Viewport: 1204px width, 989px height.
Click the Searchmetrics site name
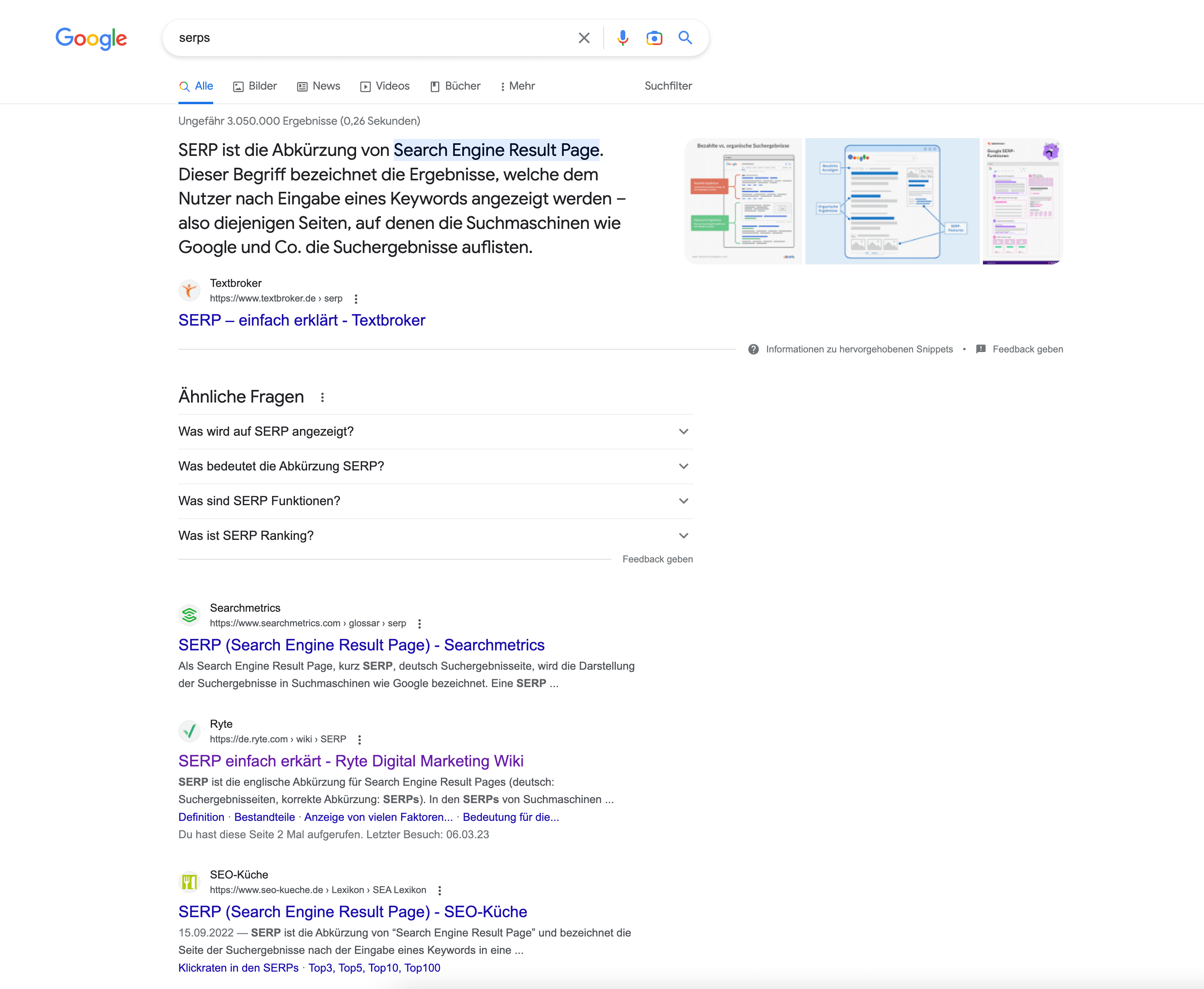(x=245, y=608)
